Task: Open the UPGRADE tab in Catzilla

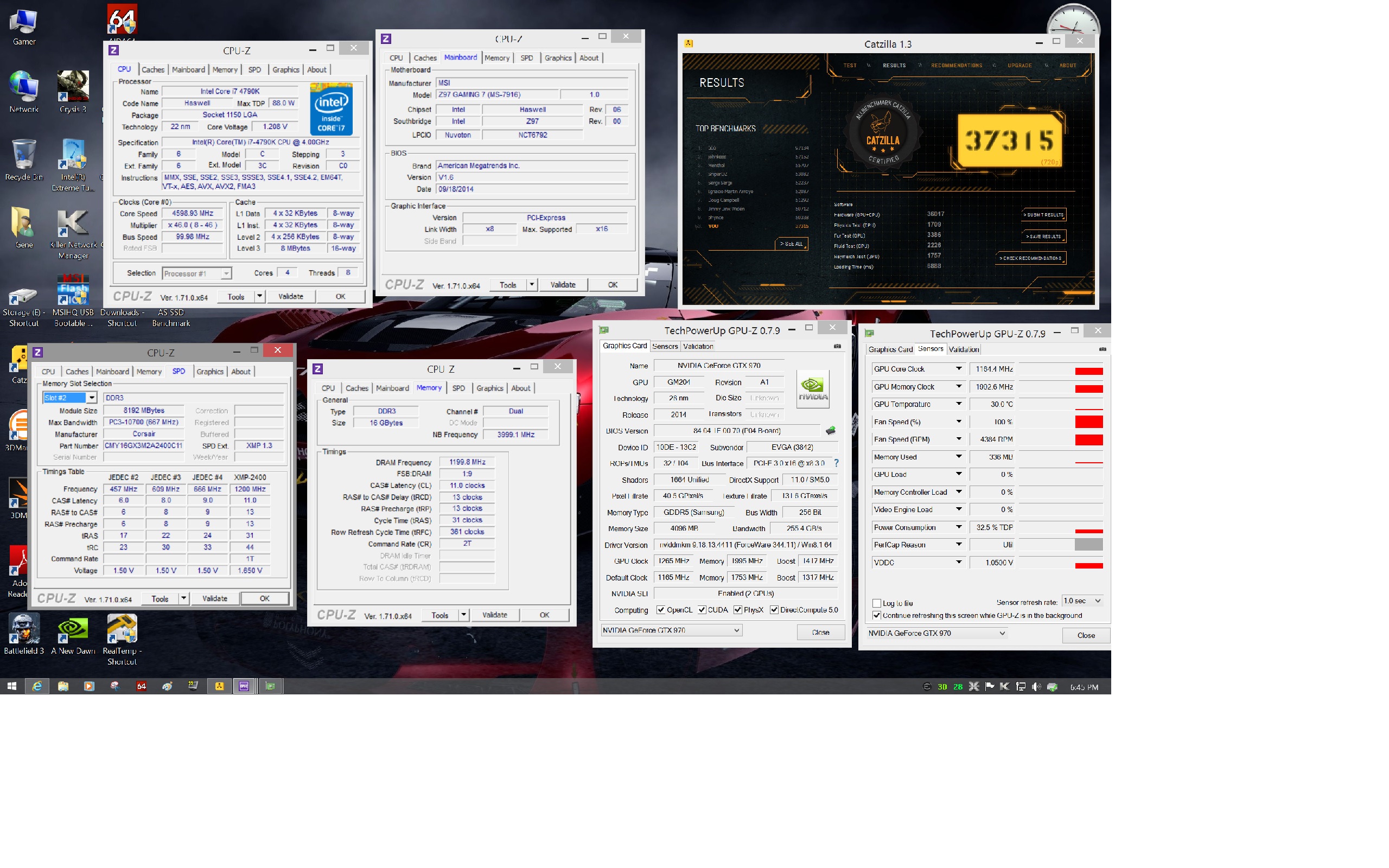Action: pos(1020,66)
